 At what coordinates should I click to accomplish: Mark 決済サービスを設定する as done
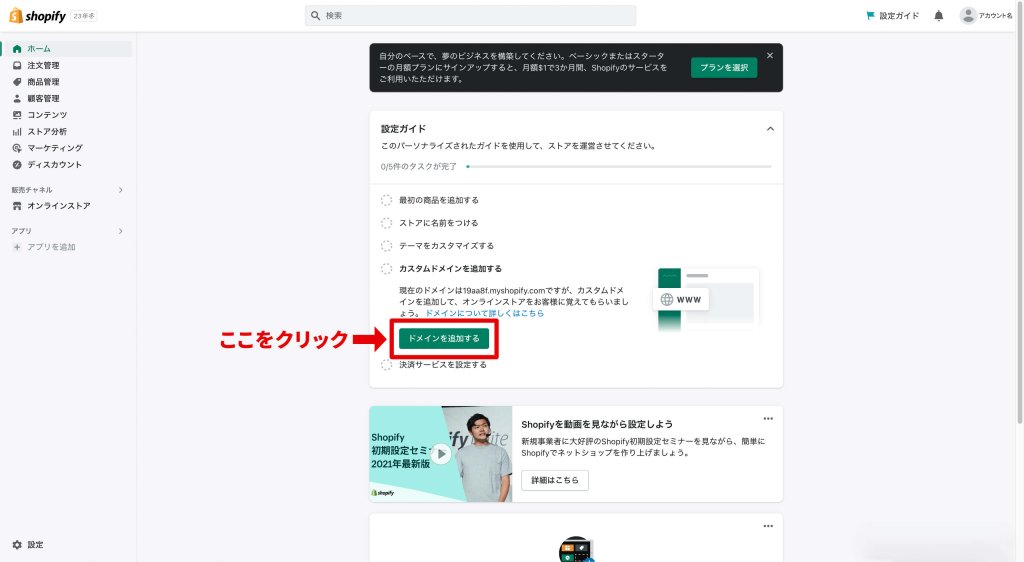coord(387,364)
